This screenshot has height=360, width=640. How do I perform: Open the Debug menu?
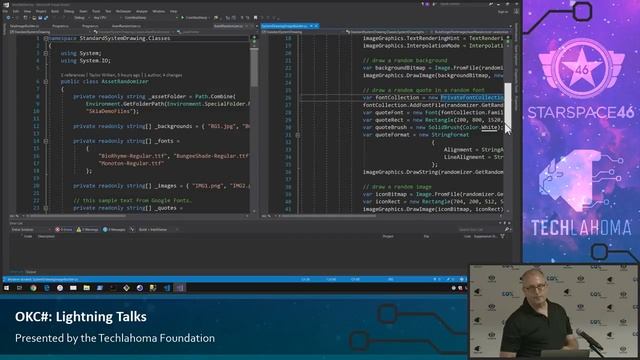click(69, 11)
